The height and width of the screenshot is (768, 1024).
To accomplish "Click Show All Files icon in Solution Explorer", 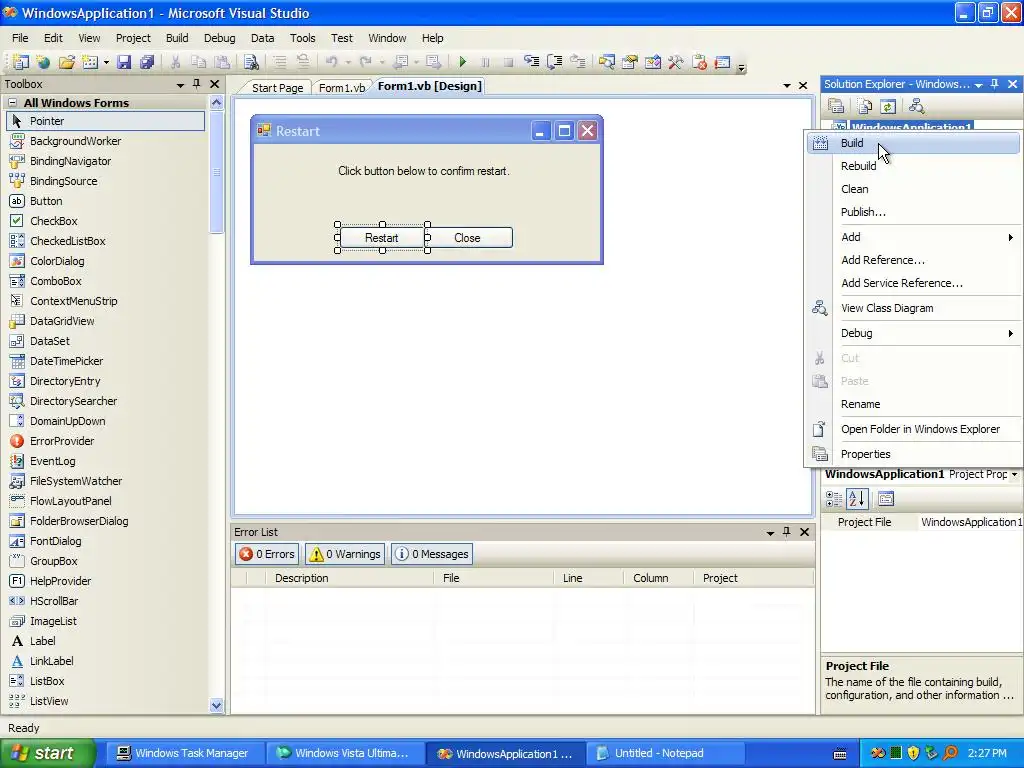I will click(x=864, y=106).
